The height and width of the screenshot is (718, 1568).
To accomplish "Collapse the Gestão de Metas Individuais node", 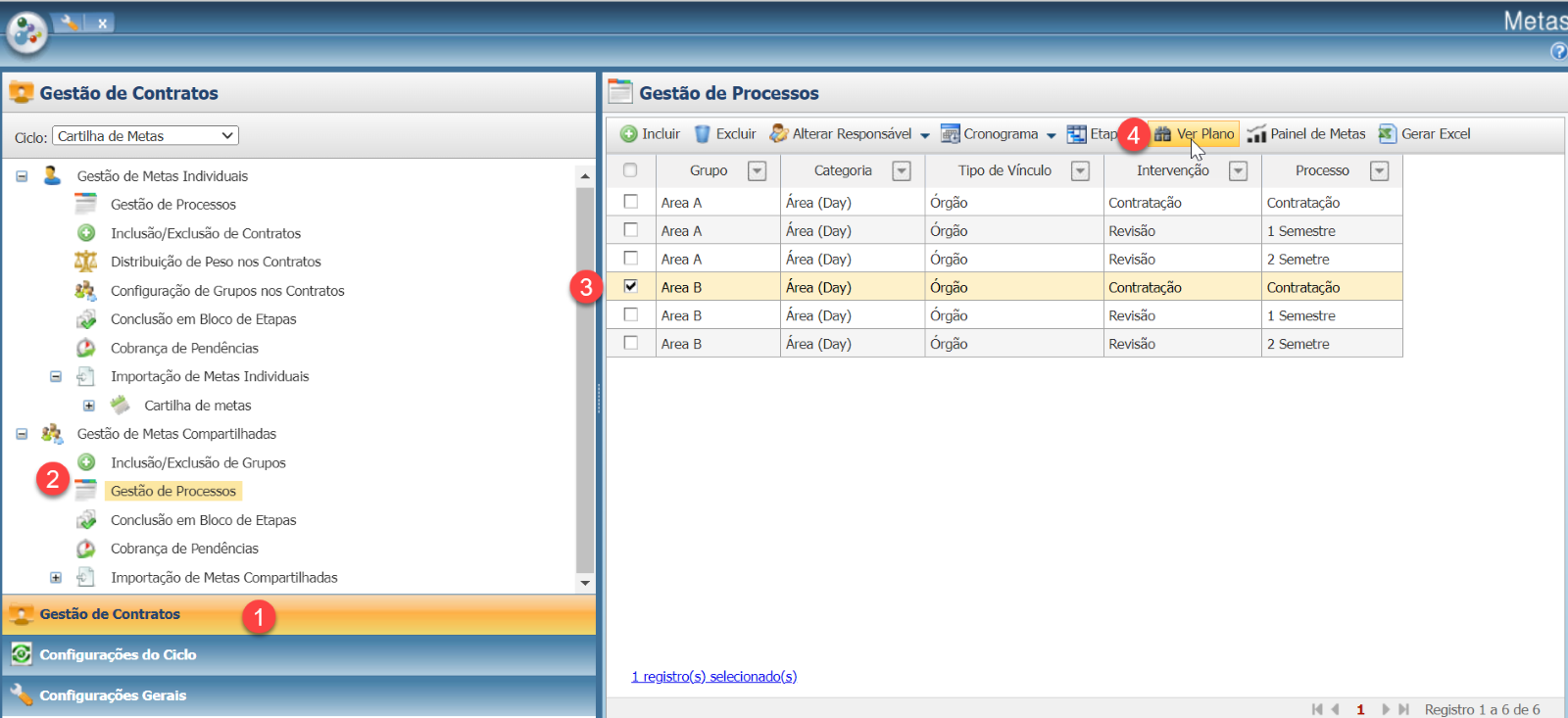I will tap(22, 176).
